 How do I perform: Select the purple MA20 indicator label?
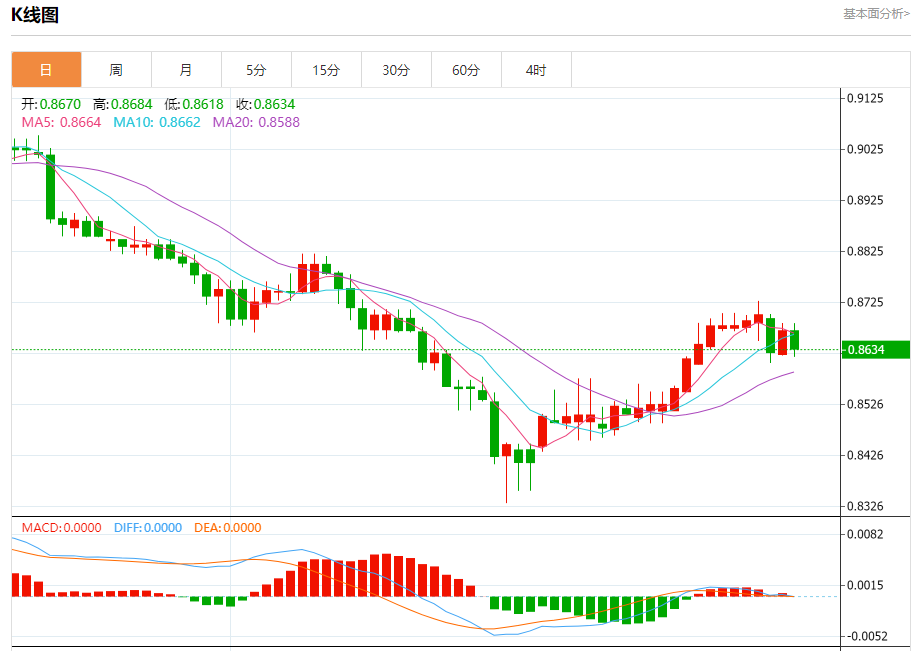tap(255, 122)
